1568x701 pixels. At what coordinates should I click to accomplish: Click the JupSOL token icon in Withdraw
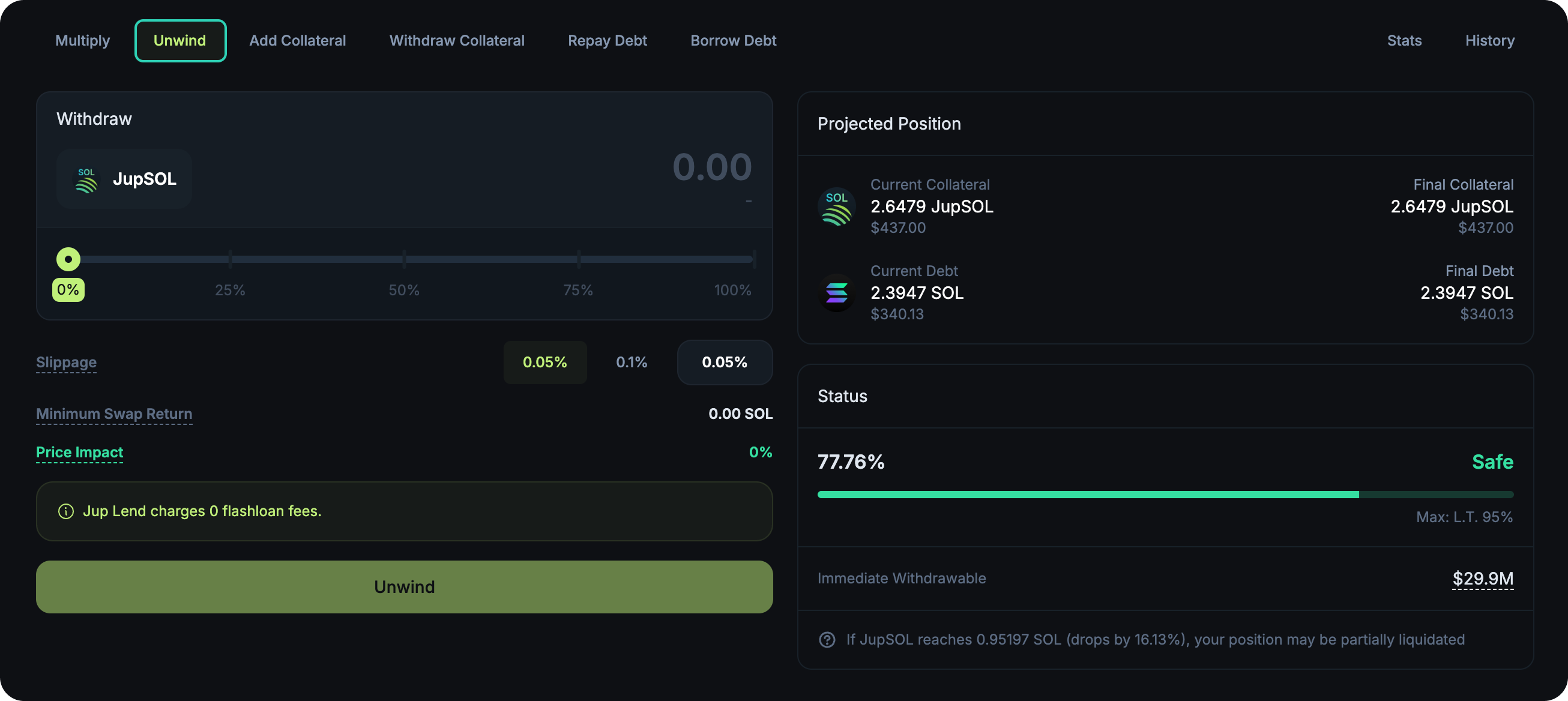(x=86, y=180)
